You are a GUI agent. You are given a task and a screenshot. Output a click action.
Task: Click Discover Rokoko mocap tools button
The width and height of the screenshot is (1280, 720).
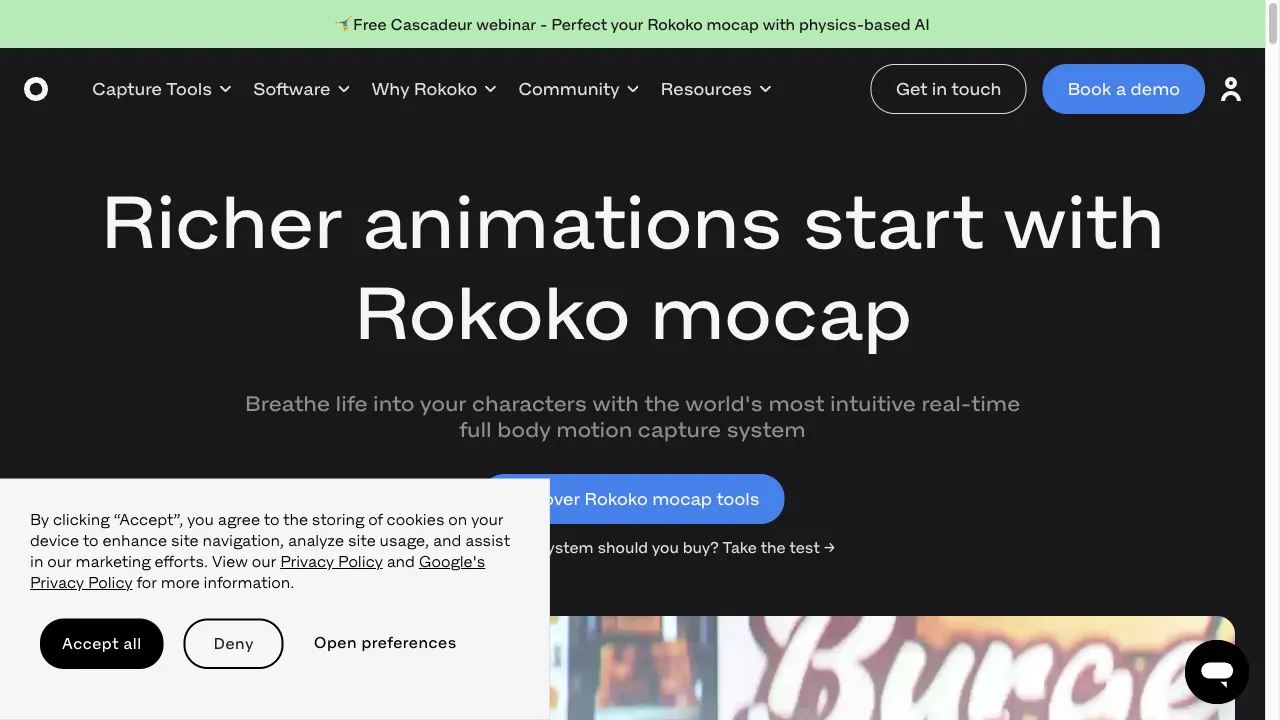coord(667,499)
